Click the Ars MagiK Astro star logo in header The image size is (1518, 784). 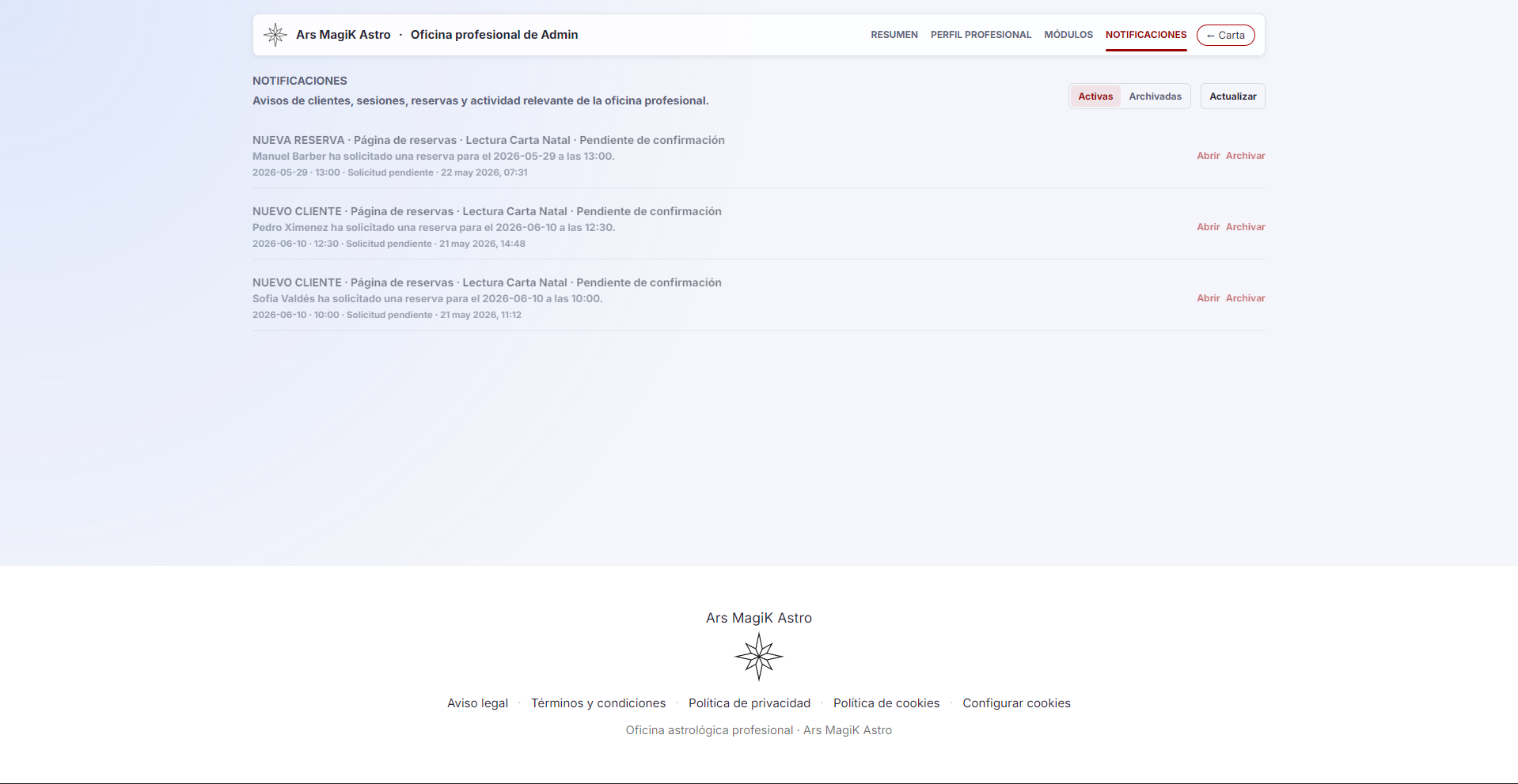click(275, 35)
